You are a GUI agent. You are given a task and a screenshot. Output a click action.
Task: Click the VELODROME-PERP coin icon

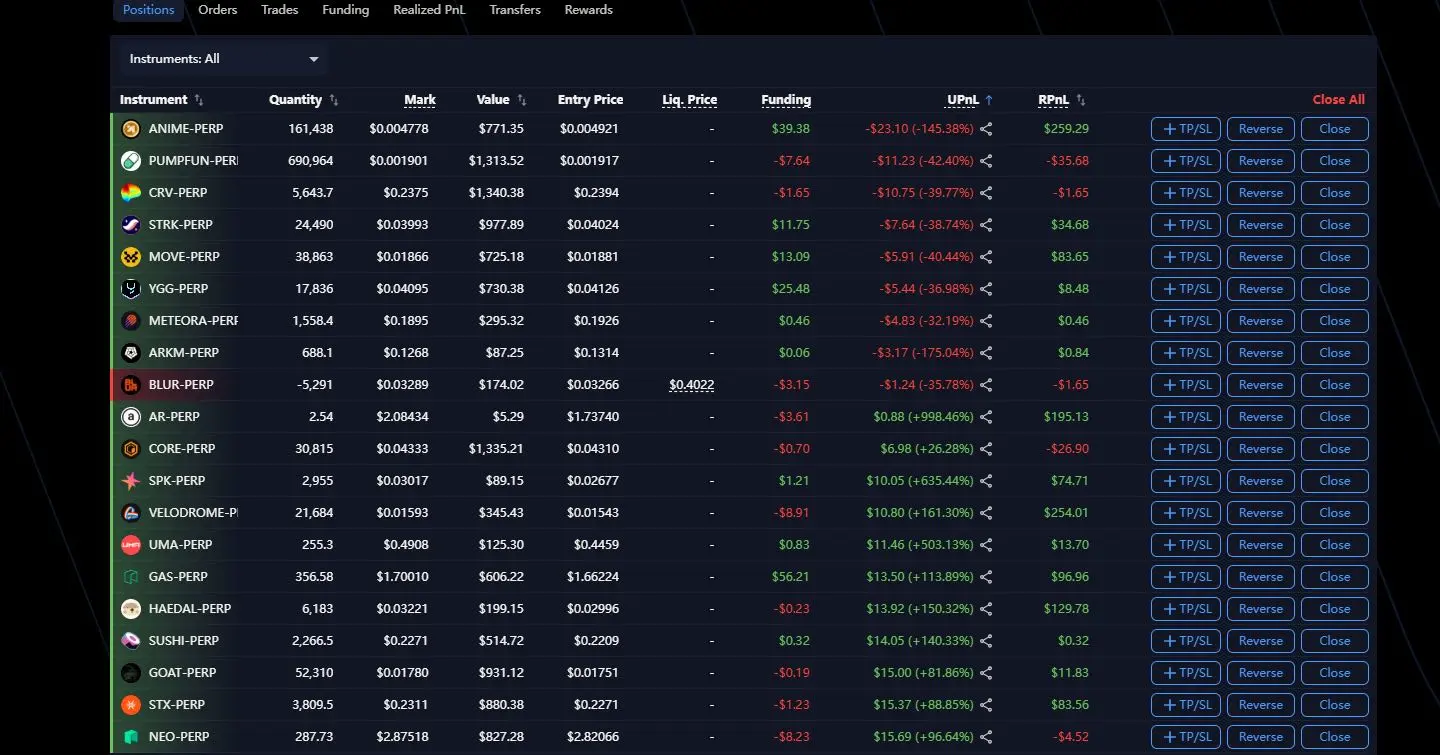[131, 513]
